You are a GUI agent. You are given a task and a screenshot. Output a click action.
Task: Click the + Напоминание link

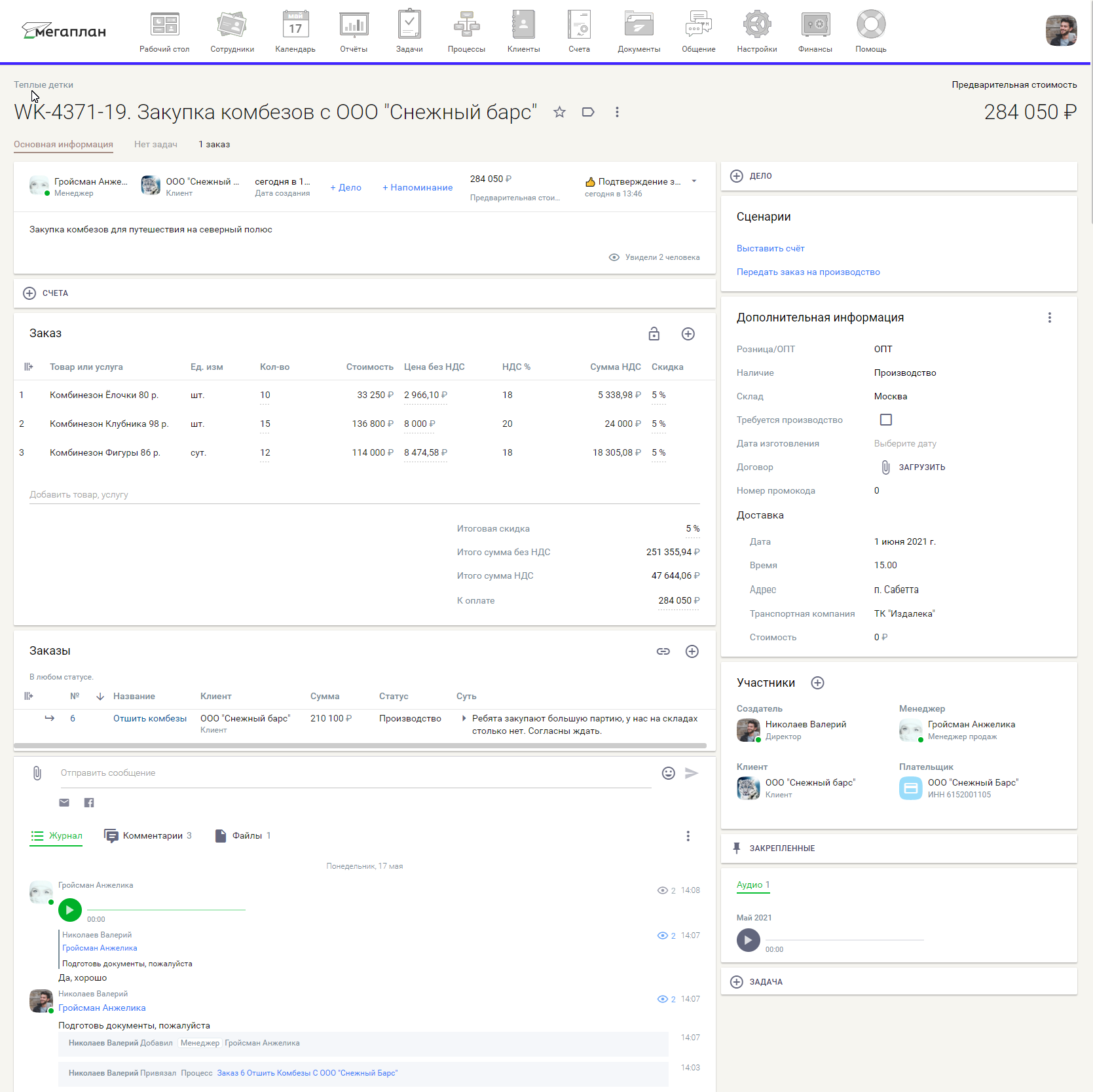pos(418,187)
